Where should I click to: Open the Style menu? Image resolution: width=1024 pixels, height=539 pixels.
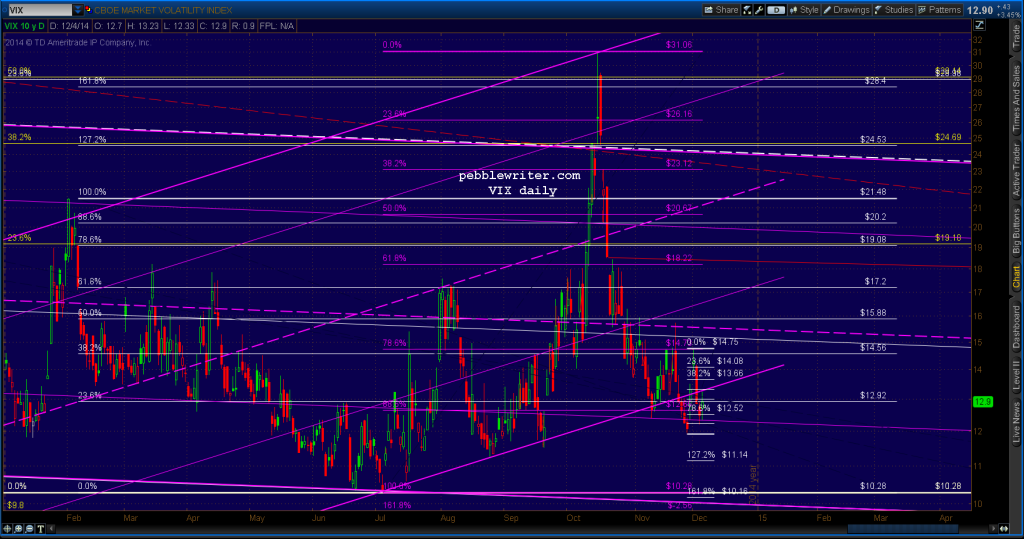coord(804,10)
